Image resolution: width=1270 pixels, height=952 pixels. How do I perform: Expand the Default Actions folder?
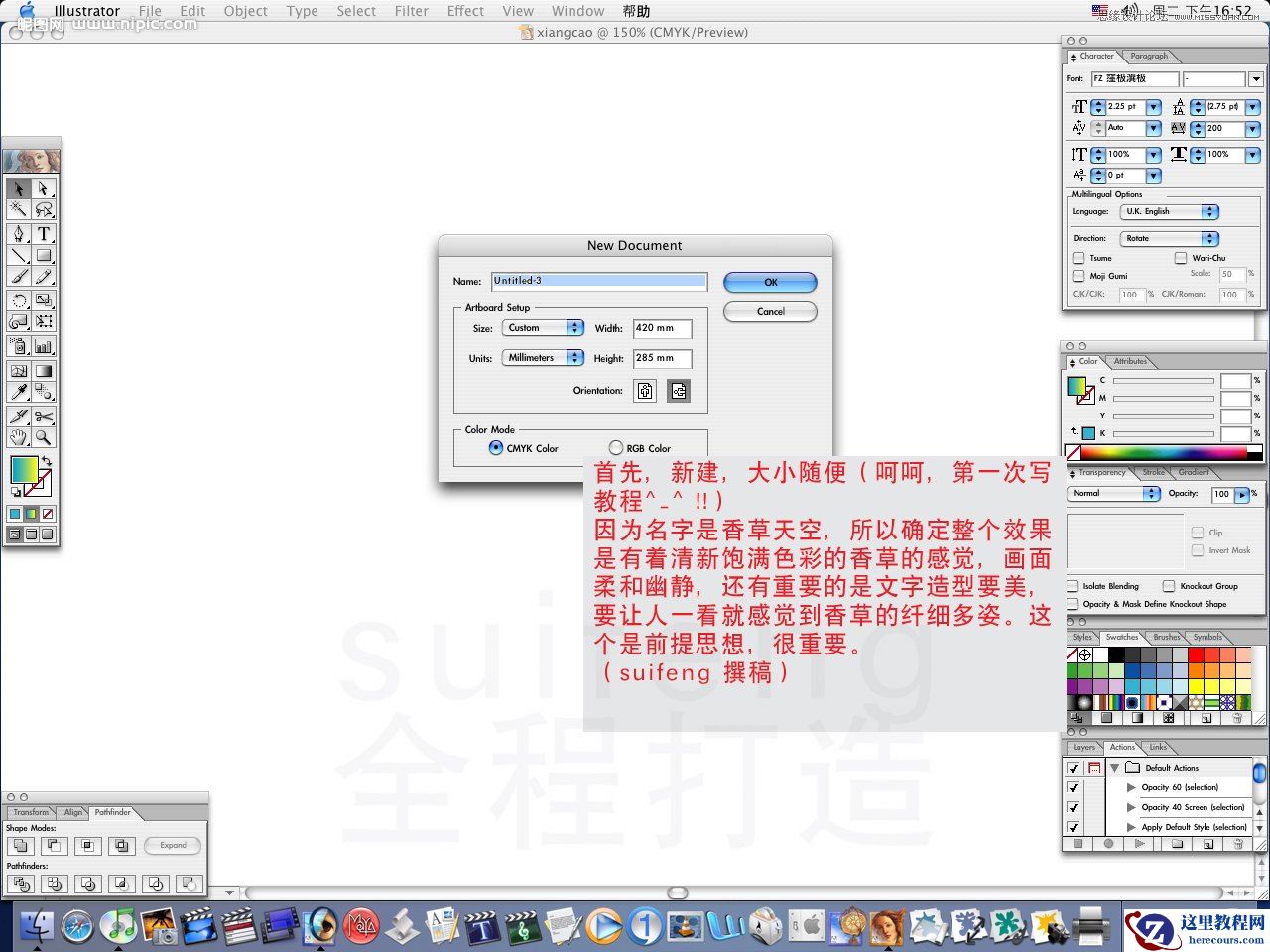tap(1115, 768)
